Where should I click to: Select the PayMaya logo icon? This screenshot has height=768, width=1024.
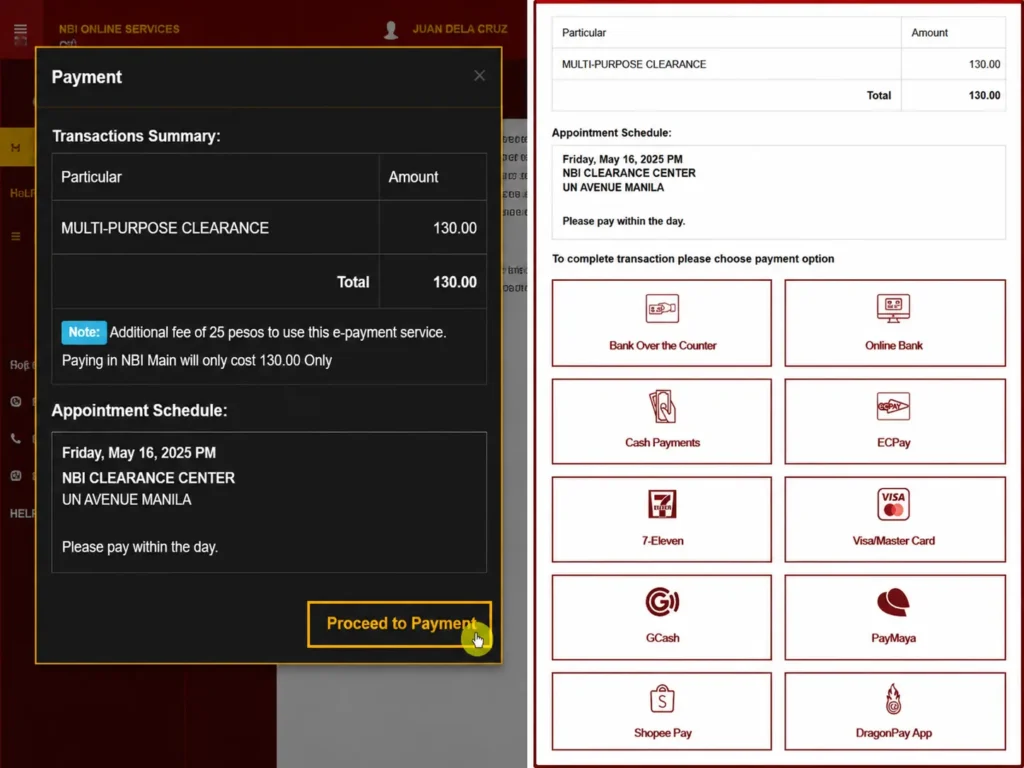(x=893, y=601)
